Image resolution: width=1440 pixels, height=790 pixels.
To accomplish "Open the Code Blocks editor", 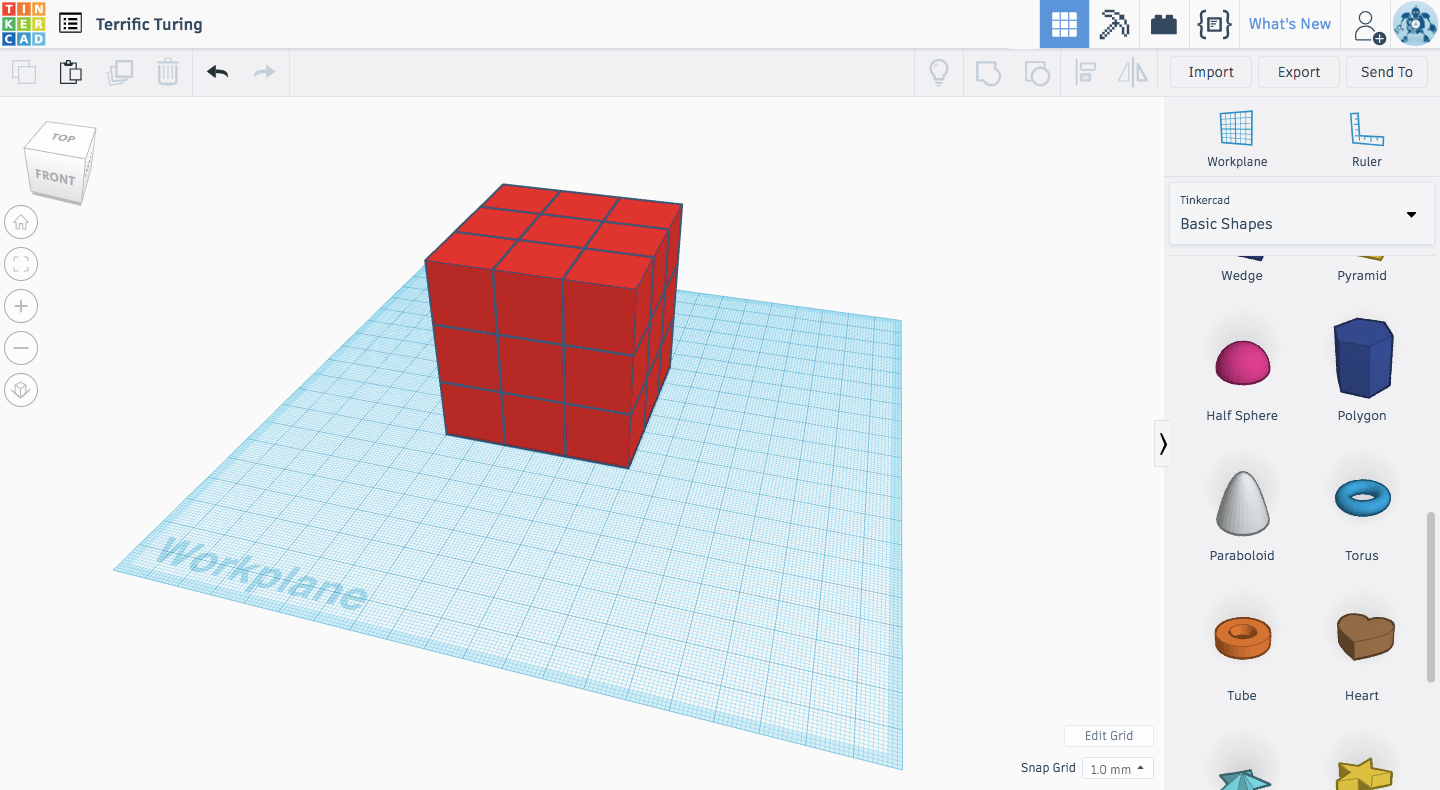I will click(x=1214, y=24).
